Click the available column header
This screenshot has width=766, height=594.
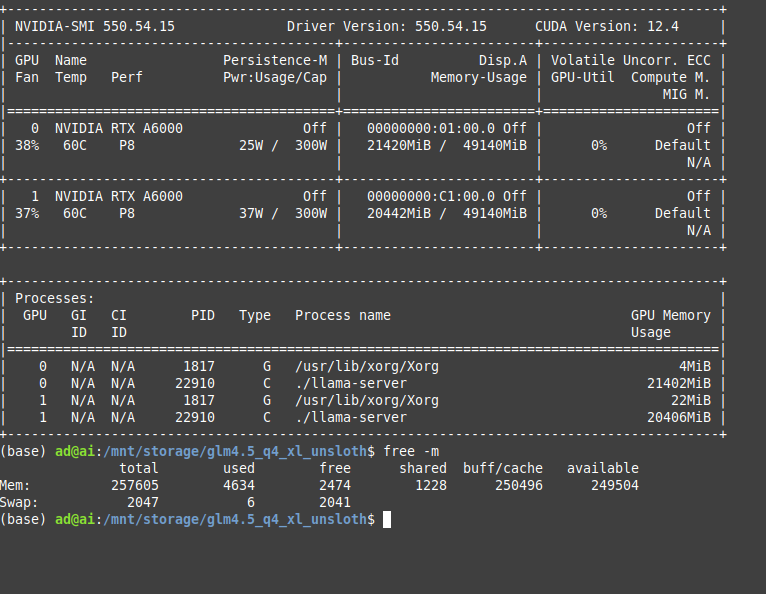click(x=603, y=468)
